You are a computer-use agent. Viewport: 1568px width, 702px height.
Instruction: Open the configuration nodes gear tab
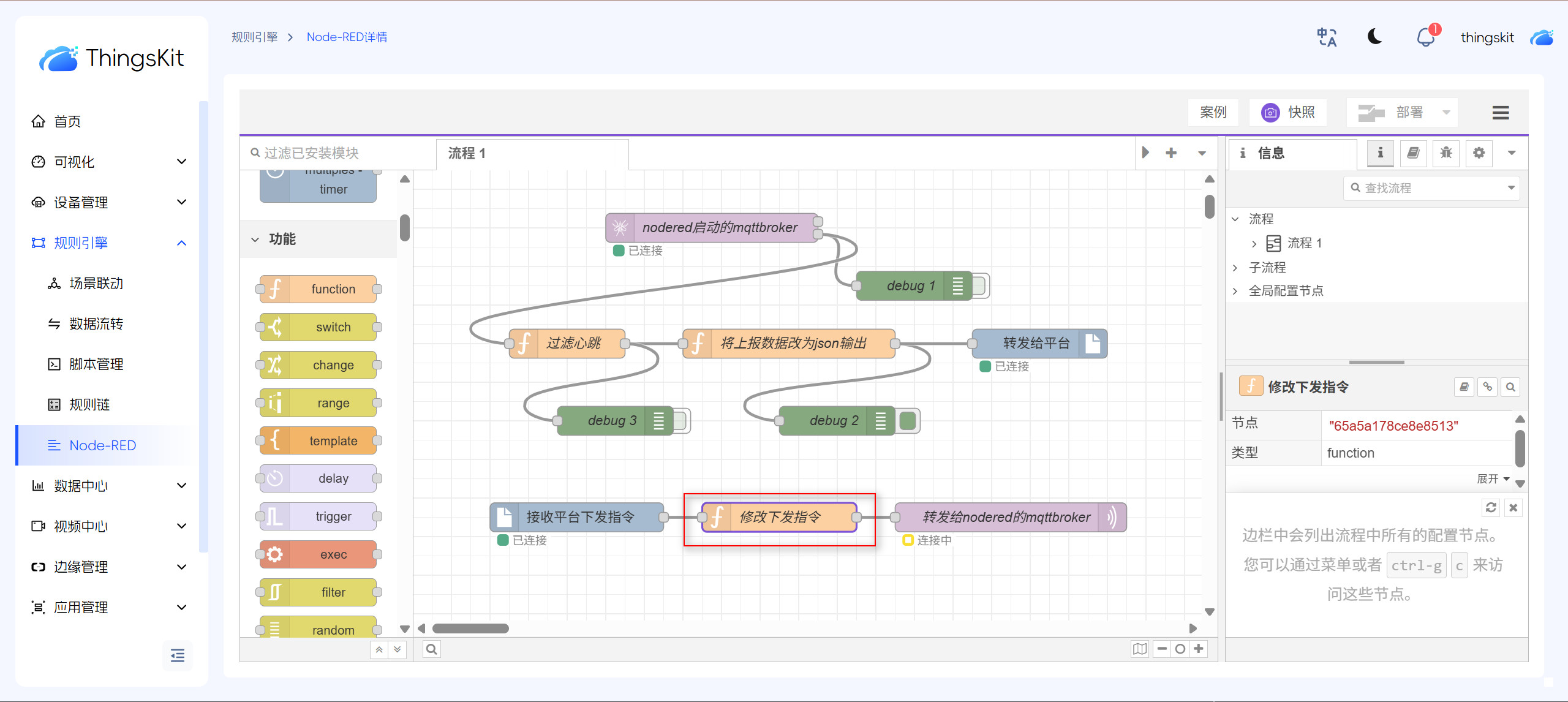[1479, 153]
